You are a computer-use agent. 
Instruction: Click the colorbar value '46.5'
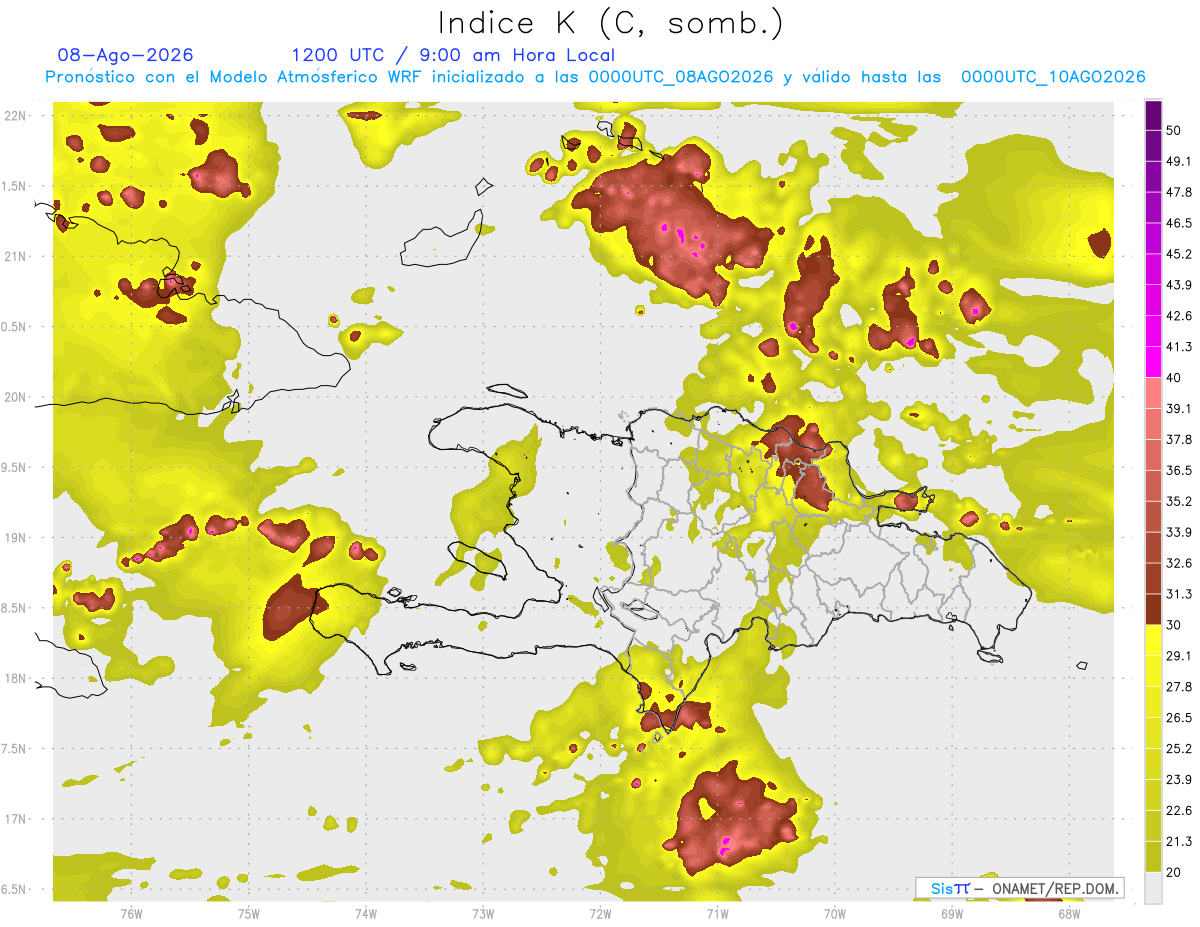click(x=1179, y=223)
